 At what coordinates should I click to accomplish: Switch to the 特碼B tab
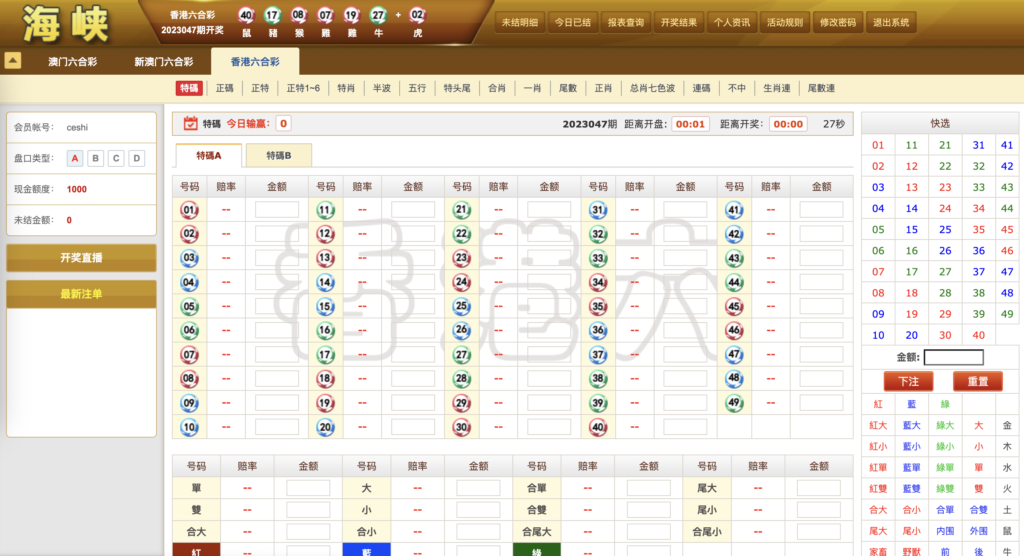pyautogui.click(x=278, y=155)
